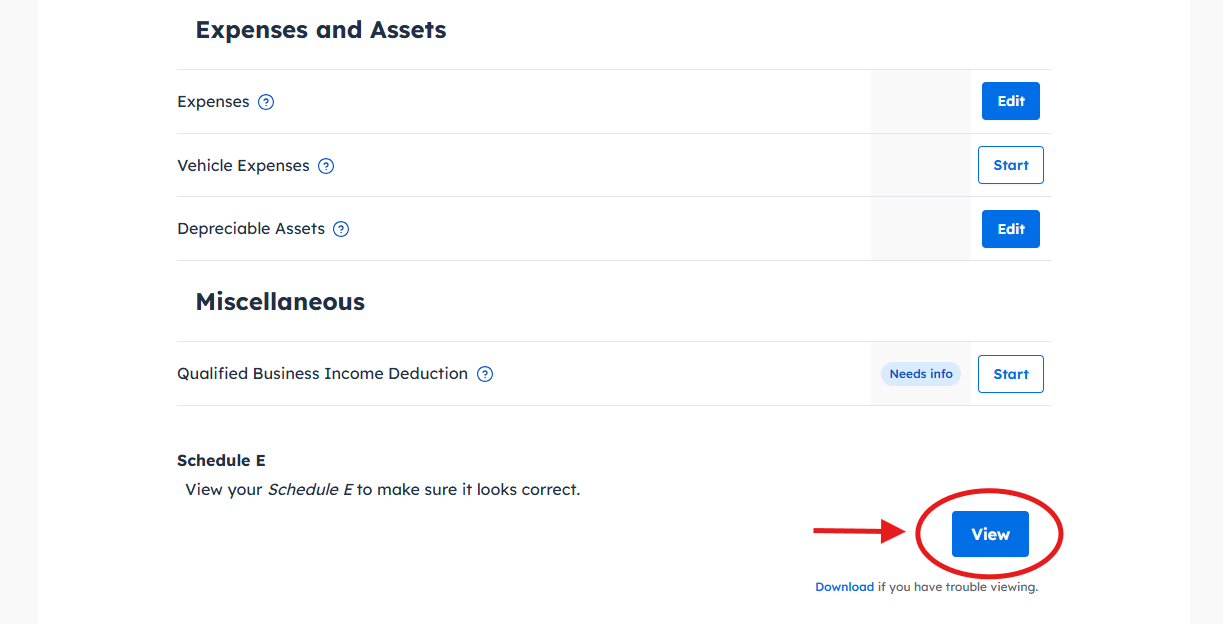Image resolution: width=1223 pixels, height=624 pixels.
Task: Select the Depreciable Assets row label
Action: coord(251,229)
